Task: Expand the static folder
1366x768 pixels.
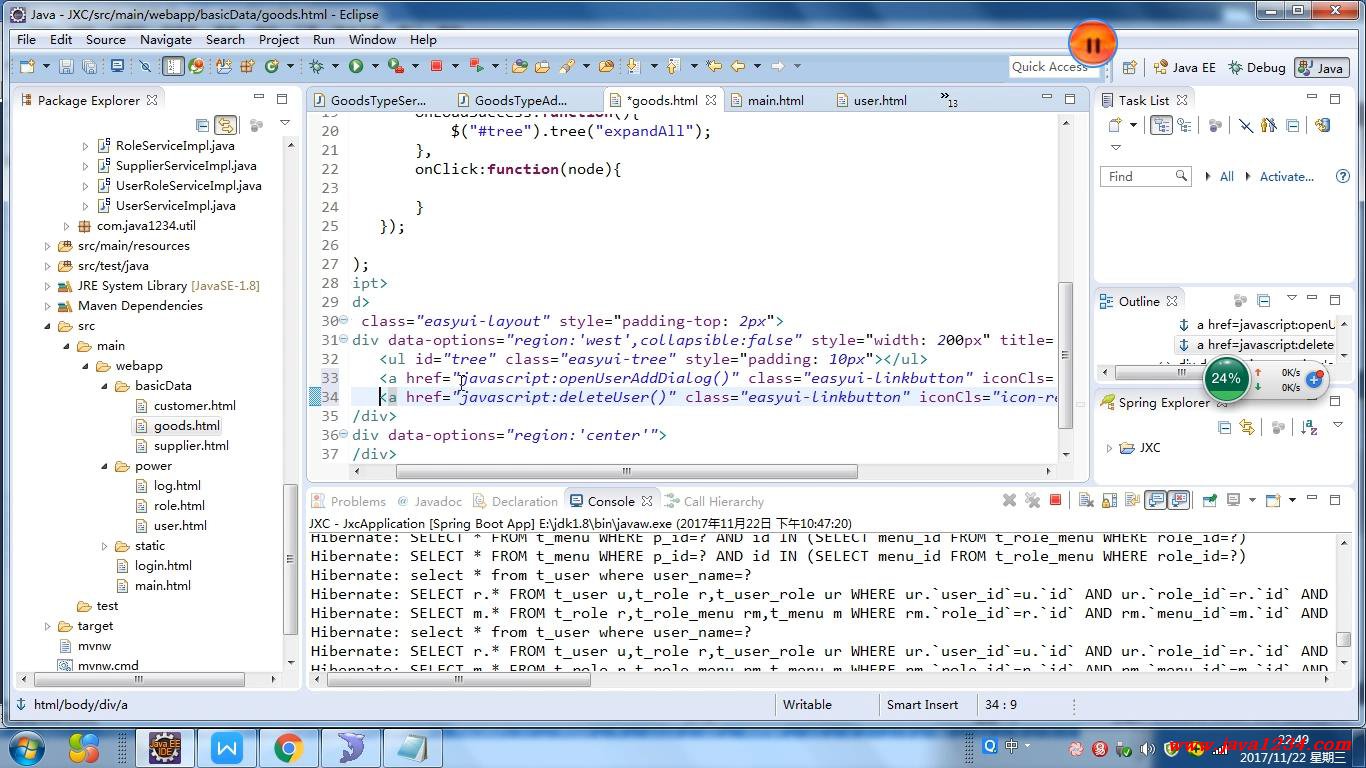Action: coord(105,546)
